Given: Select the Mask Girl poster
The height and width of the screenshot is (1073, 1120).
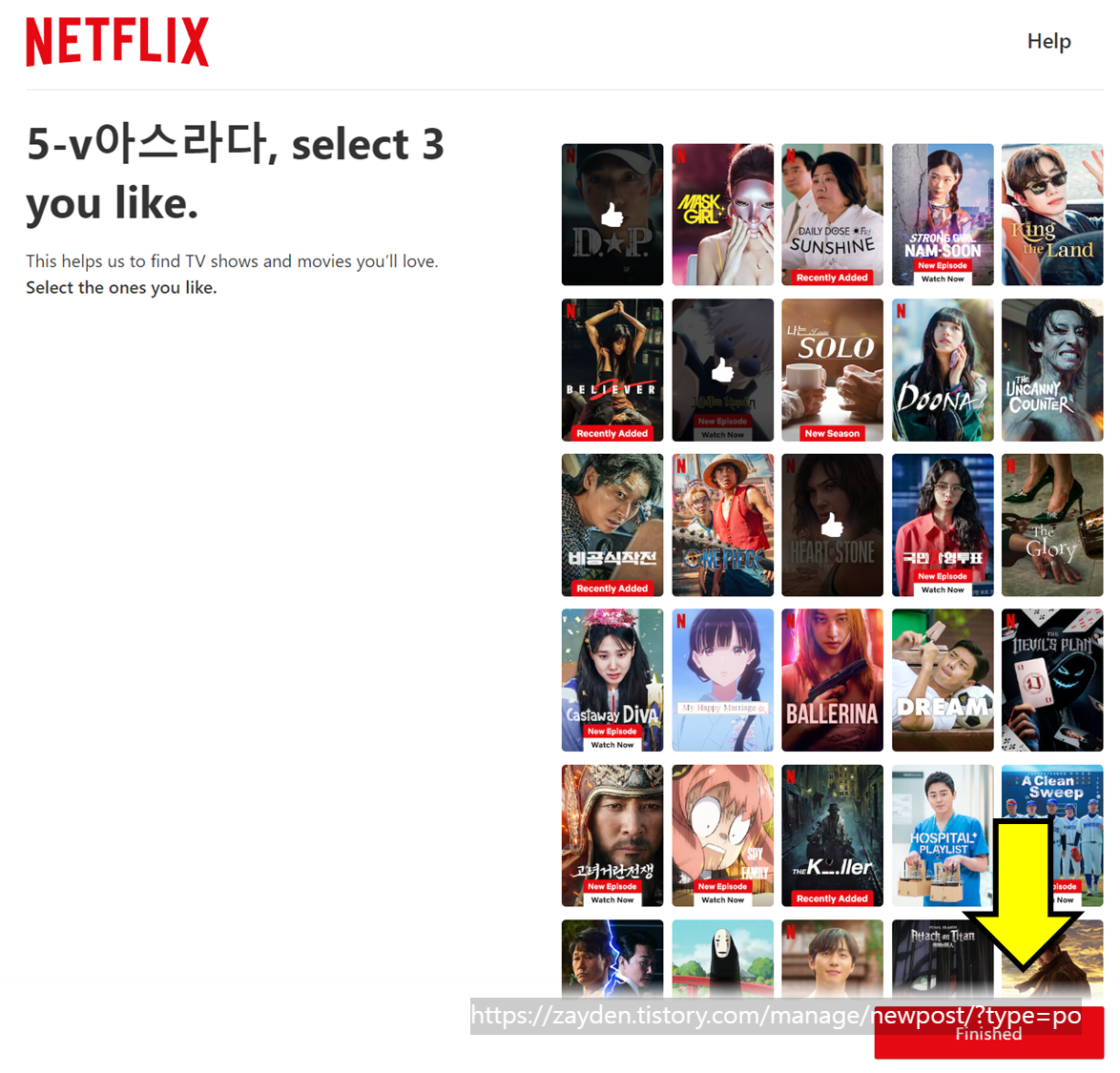Looking at the screenshot, I should (722, 215).
